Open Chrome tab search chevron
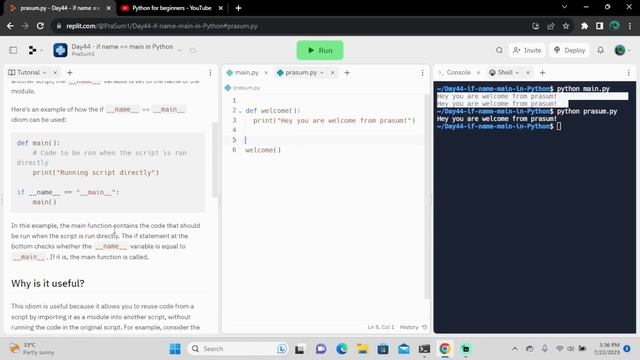640x360 pixels. pos(564,7)
